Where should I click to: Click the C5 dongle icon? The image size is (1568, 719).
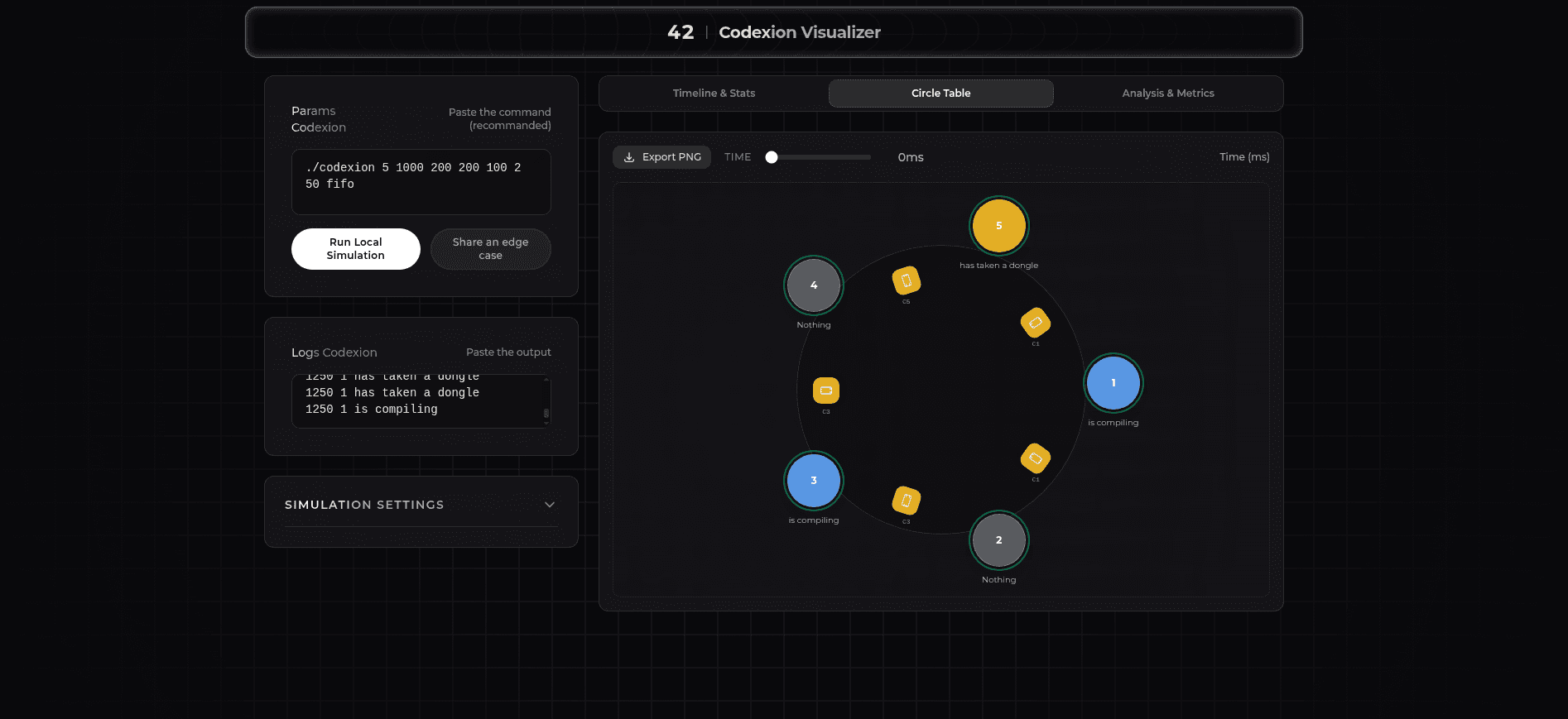[x=907, y=281]
